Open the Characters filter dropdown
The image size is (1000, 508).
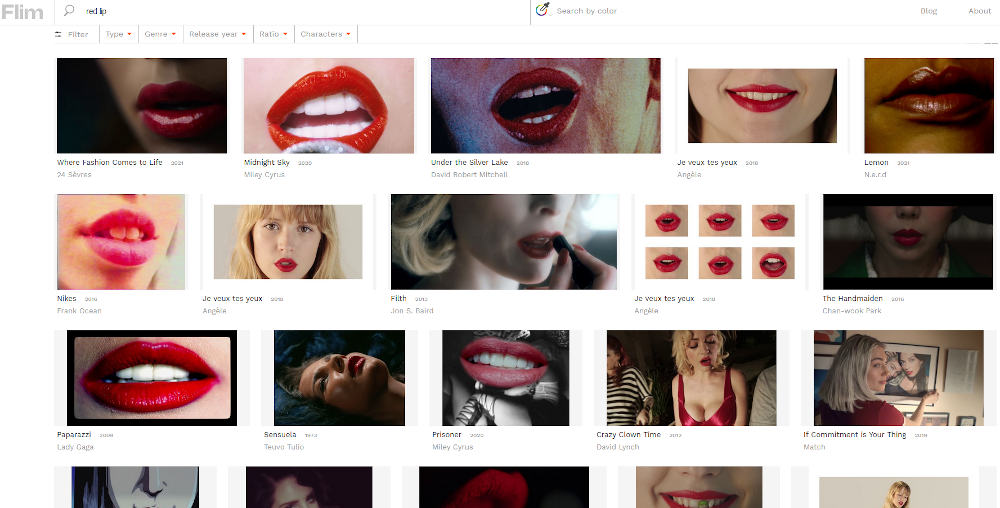tap(325, 34)
